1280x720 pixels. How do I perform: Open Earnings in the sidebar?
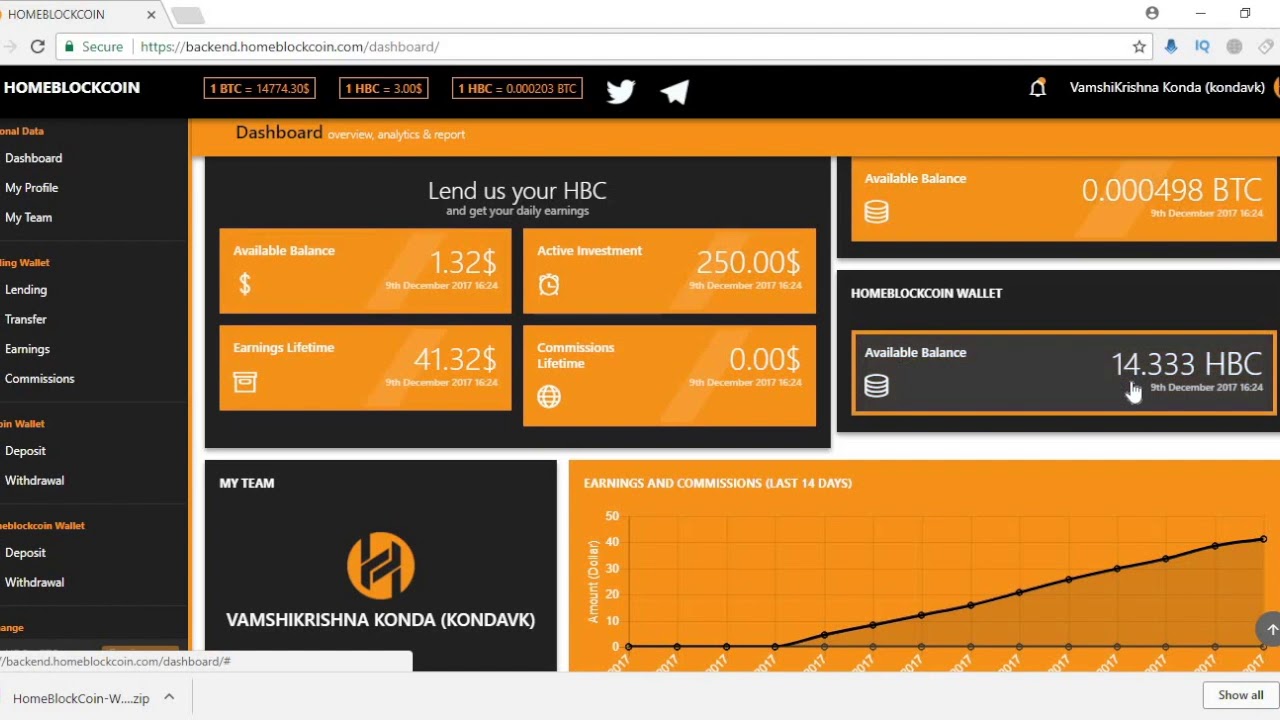click(27, 349)
